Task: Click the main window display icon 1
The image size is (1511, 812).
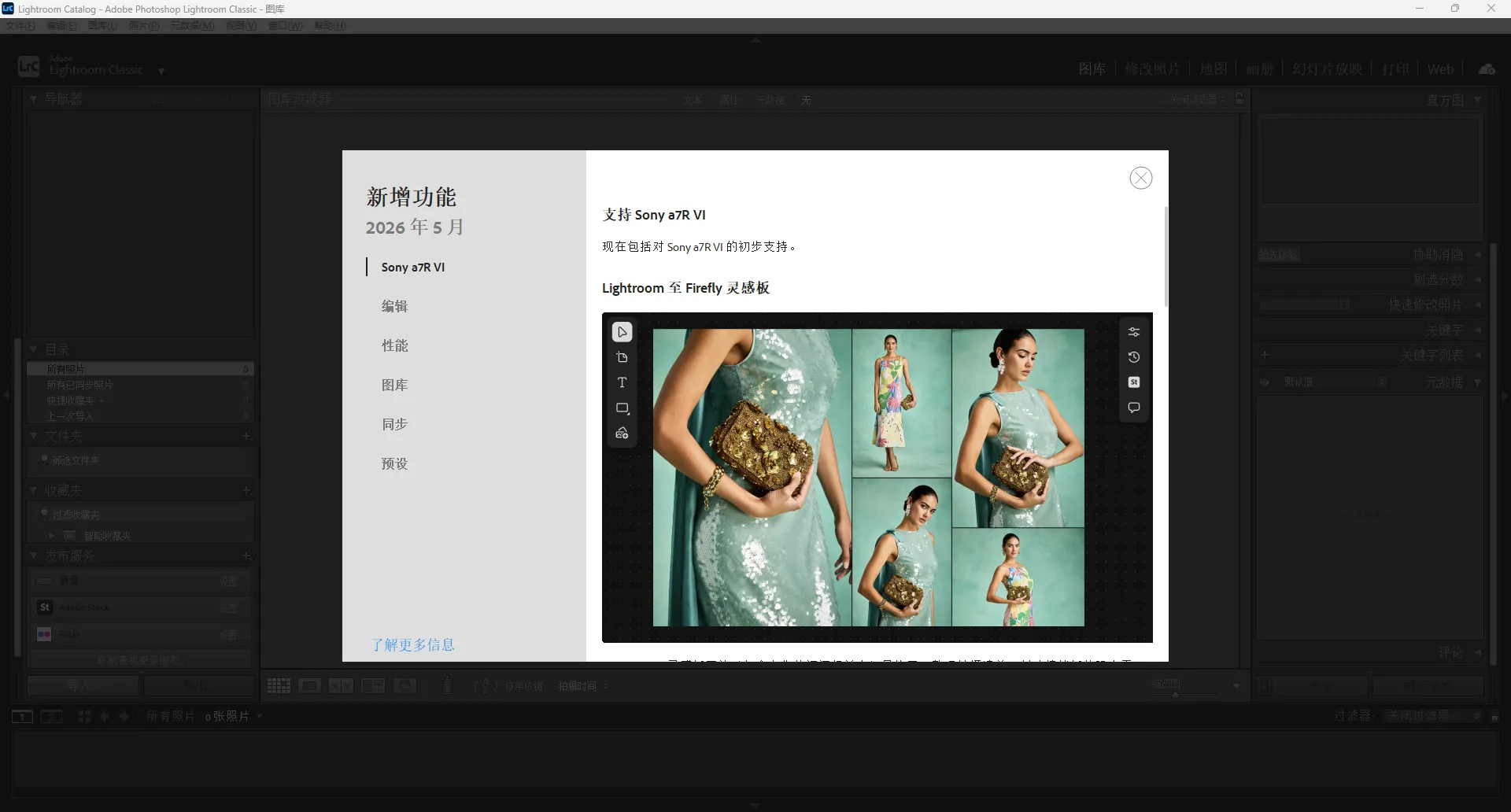Action: 22,716
